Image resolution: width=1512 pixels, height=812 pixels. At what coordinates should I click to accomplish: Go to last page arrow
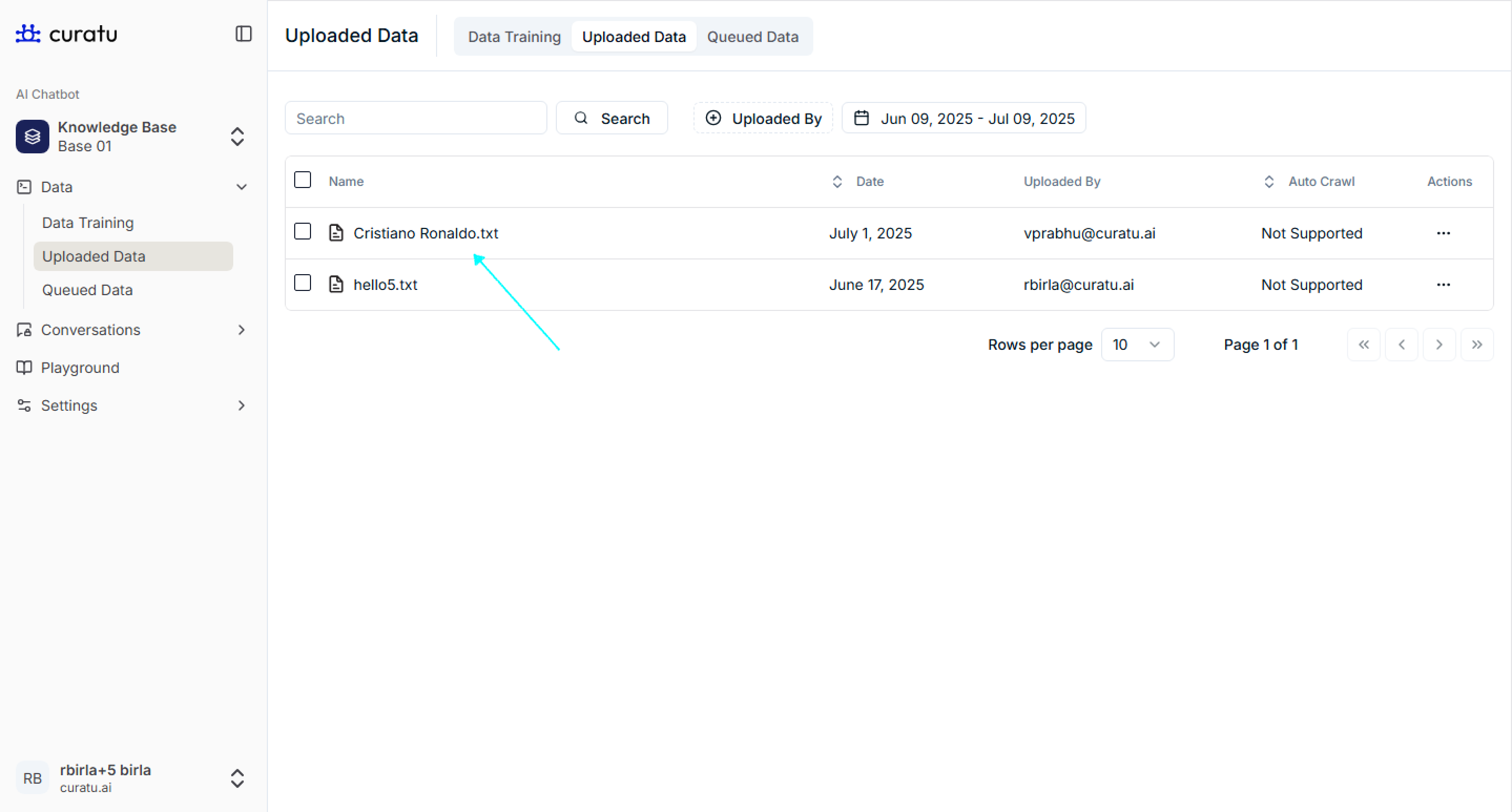tap(1477, 345)
